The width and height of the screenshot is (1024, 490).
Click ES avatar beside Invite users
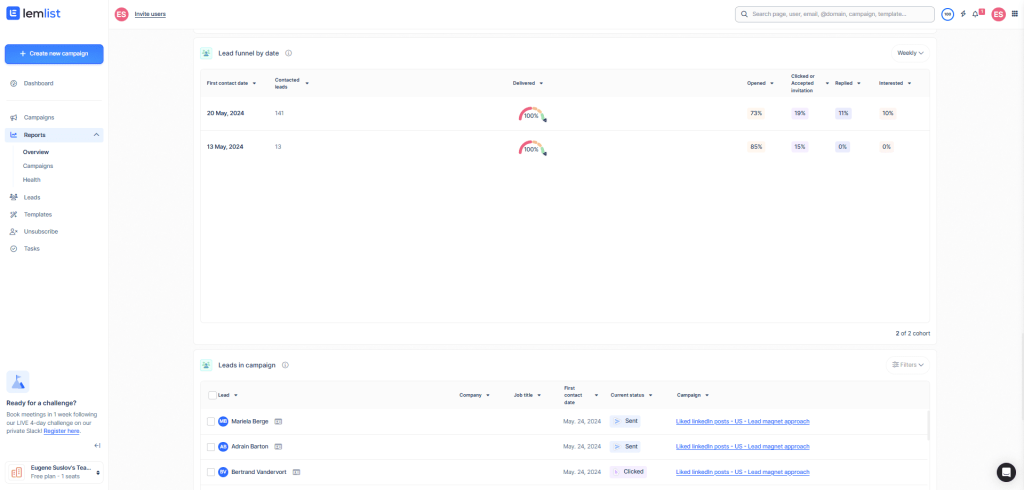[x=121, y=14]
